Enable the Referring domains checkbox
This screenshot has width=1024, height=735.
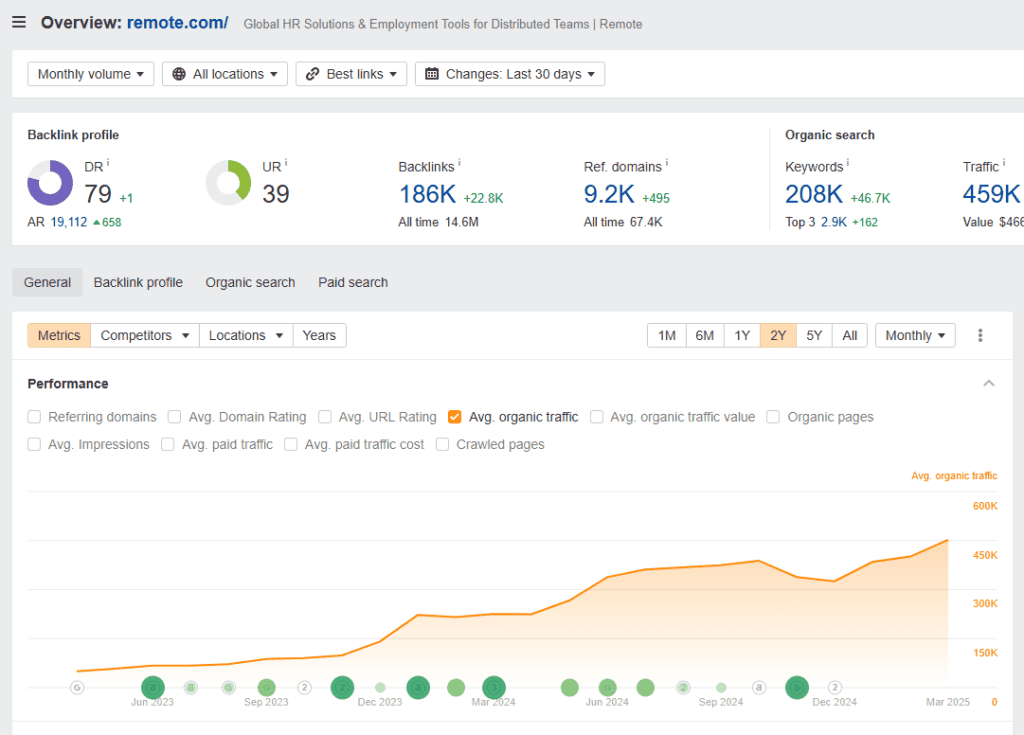(x=35, y=417)
